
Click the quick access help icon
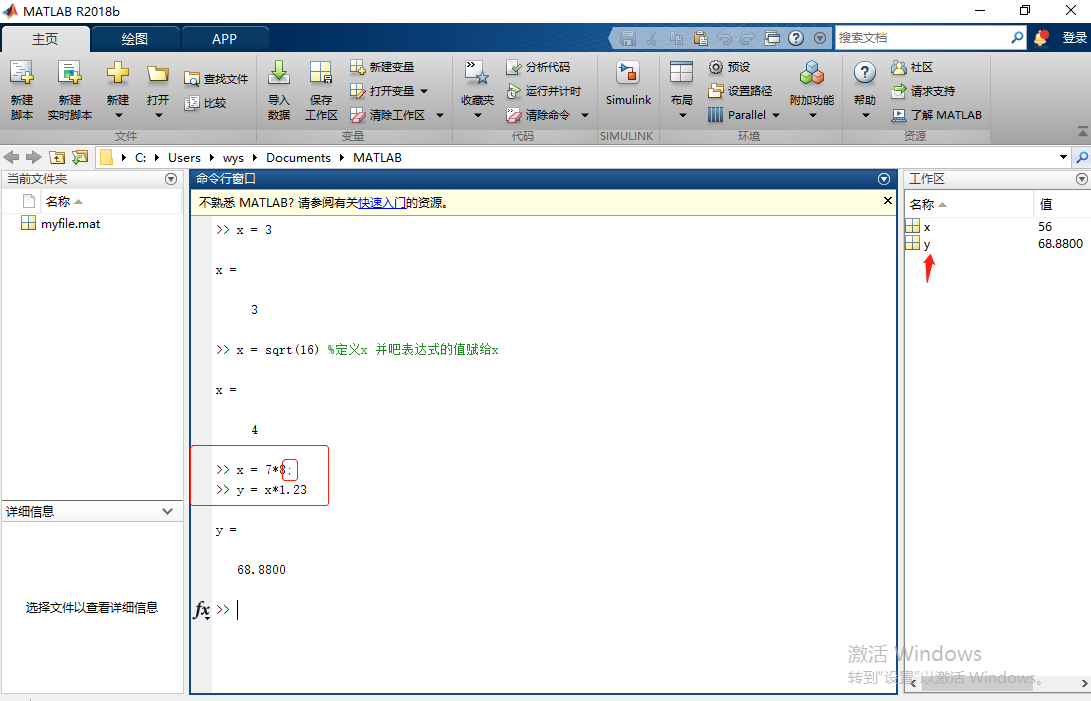coord(796,38)
